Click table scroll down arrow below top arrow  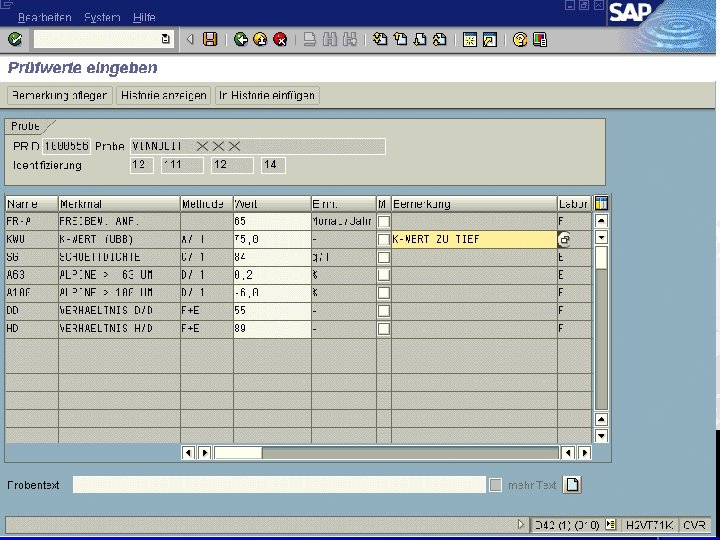point(601,237)
